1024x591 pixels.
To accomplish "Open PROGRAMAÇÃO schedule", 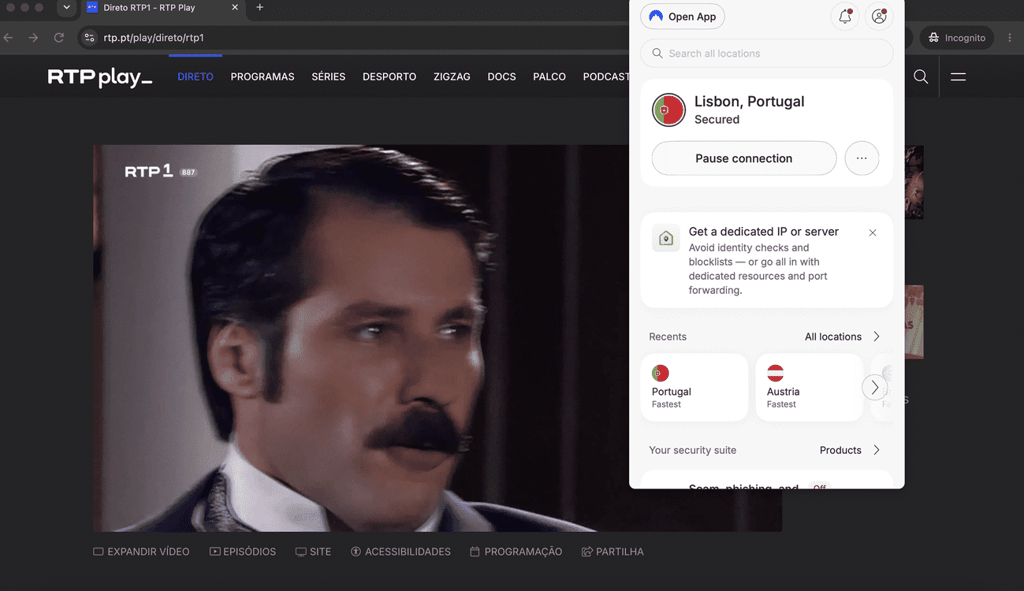I will coord(516,552).
